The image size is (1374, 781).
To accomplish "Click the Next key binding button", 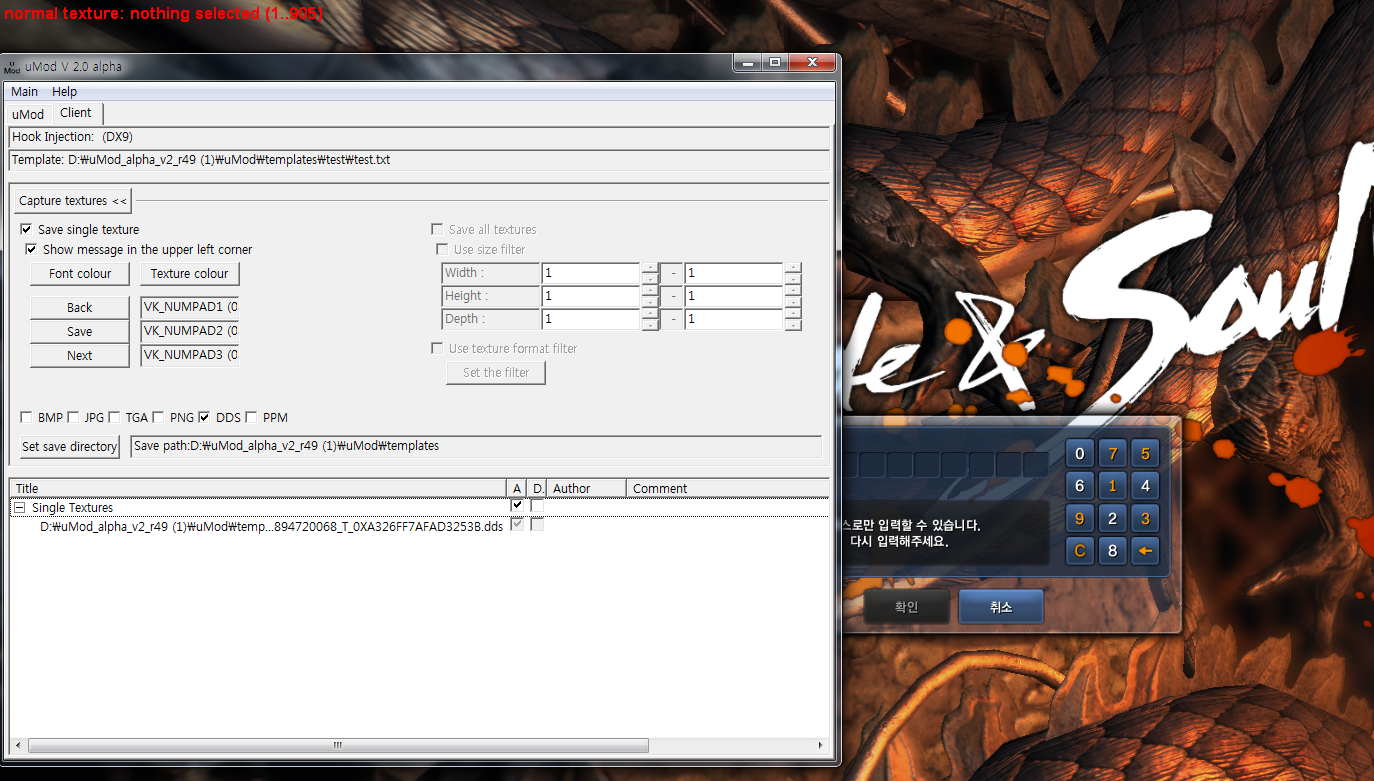I will coord(79,356).
